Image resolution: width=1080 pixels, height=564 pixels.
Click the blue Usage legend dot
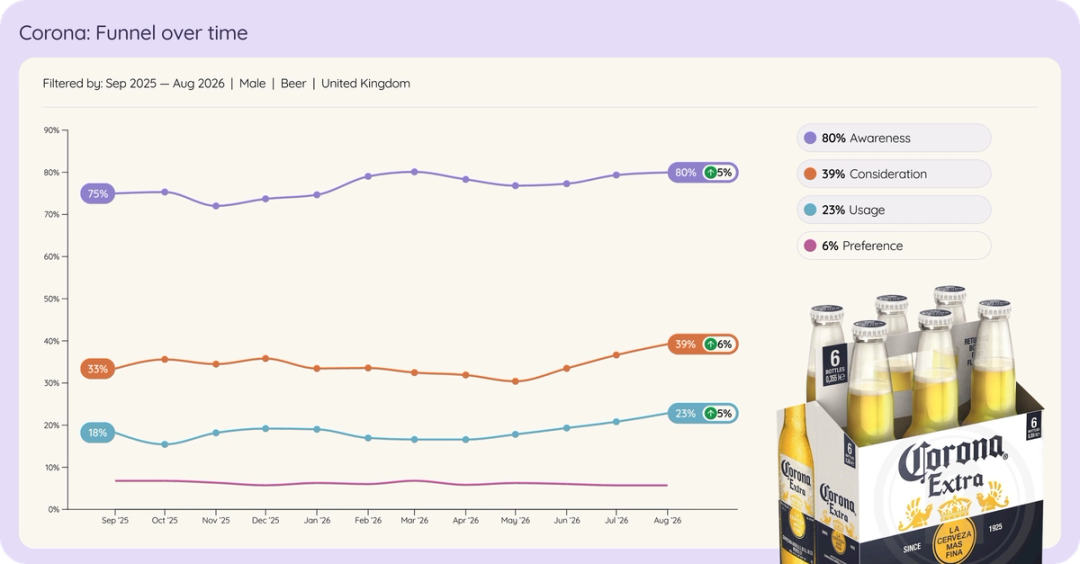tap(810, 209)
